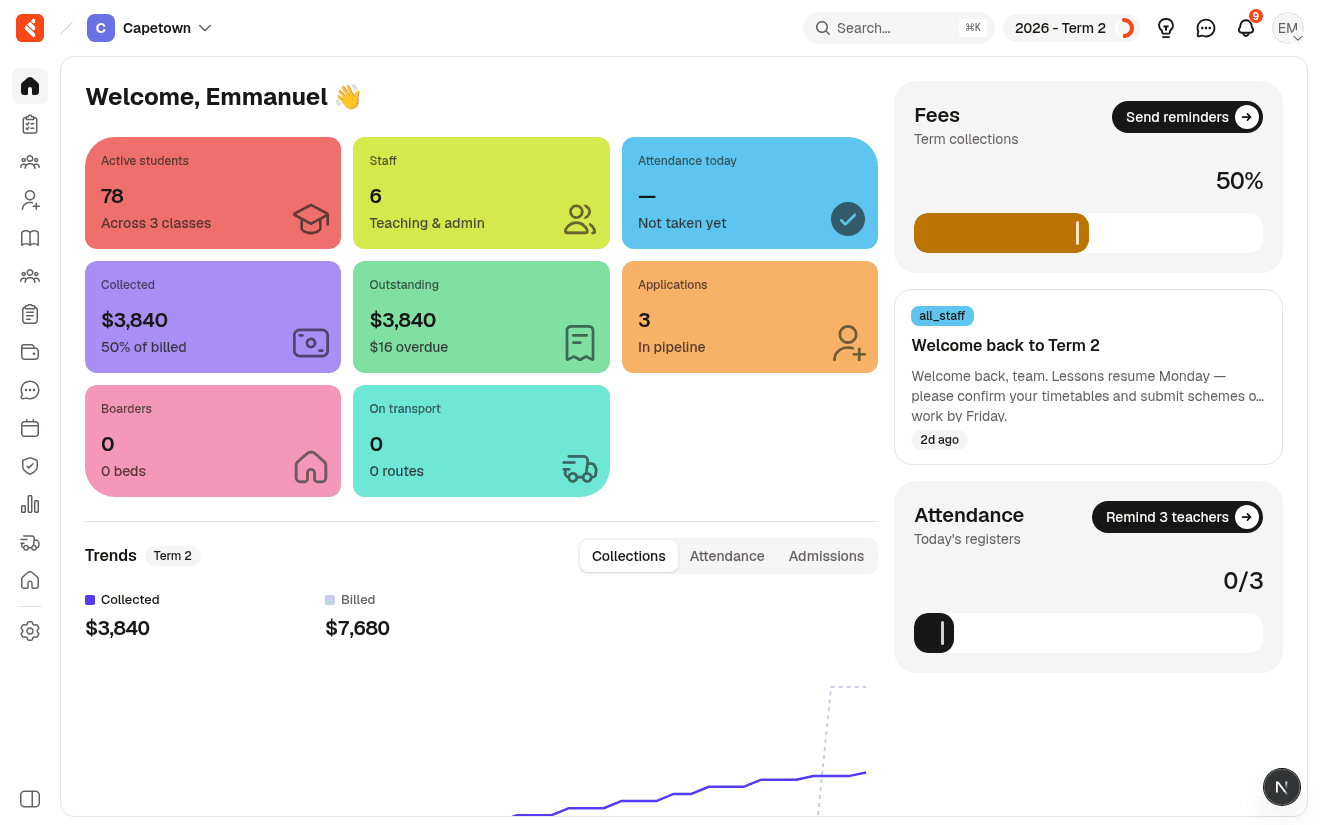Open the Active students card label
Image resolution: width=1320 pixels, height=825 pixels.
[145, 161]
